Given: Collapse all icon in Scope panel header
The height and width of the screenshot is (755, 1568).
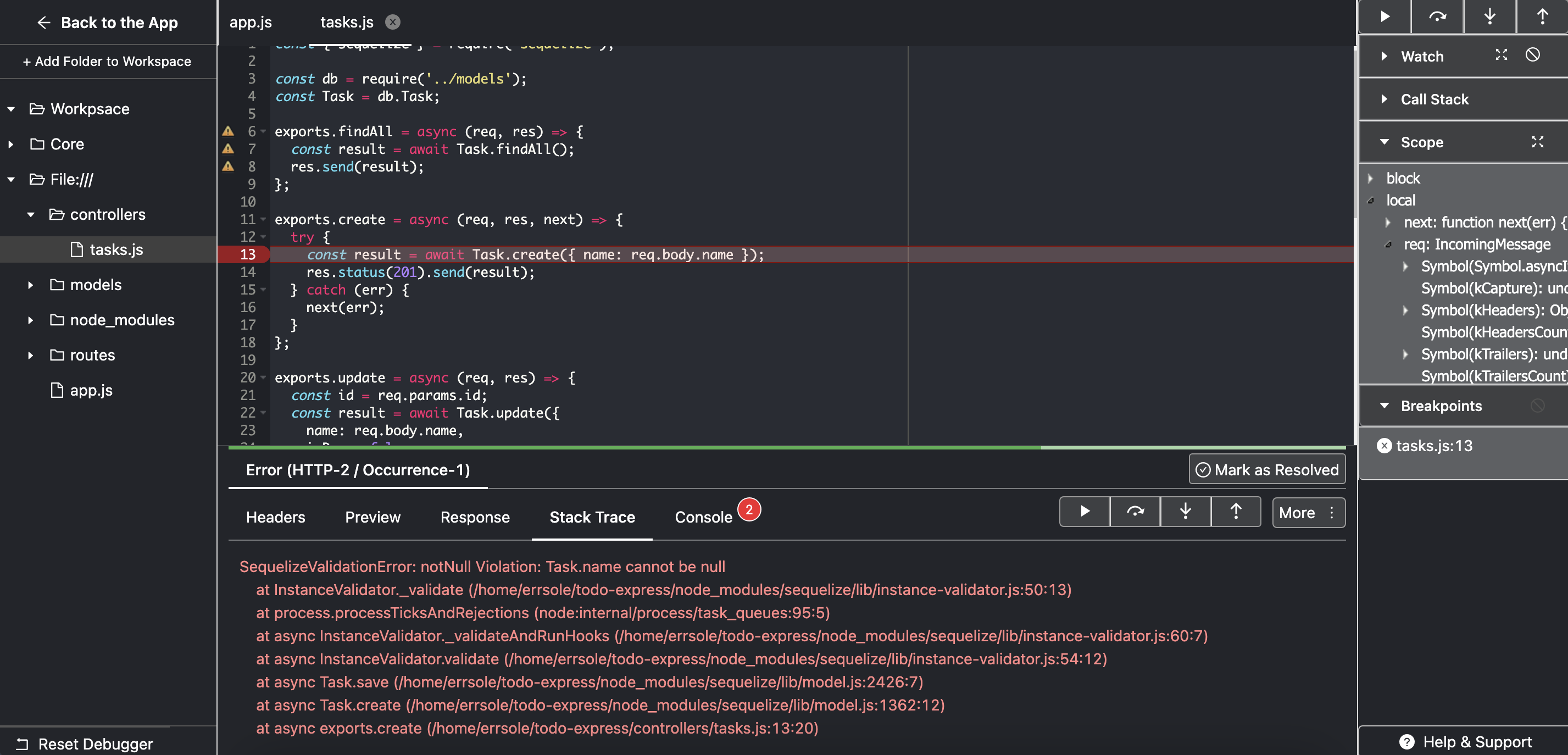Looking at the screenshot, I should point(1538,142).
